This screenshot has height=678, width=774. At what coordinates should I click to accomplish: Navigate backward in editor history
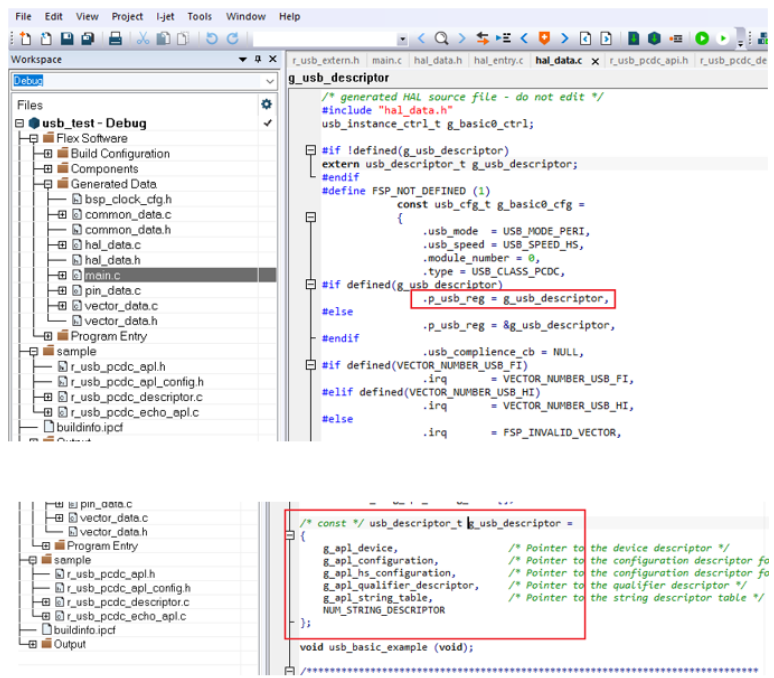pyautogui.click(x=585, y=38)
